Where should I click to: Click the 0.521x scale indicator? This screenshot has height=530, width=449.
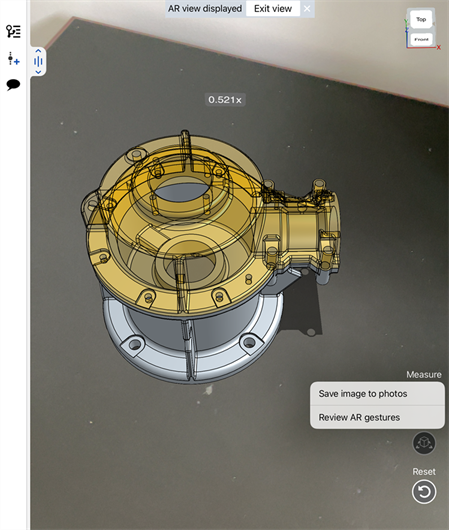[225, 100]
